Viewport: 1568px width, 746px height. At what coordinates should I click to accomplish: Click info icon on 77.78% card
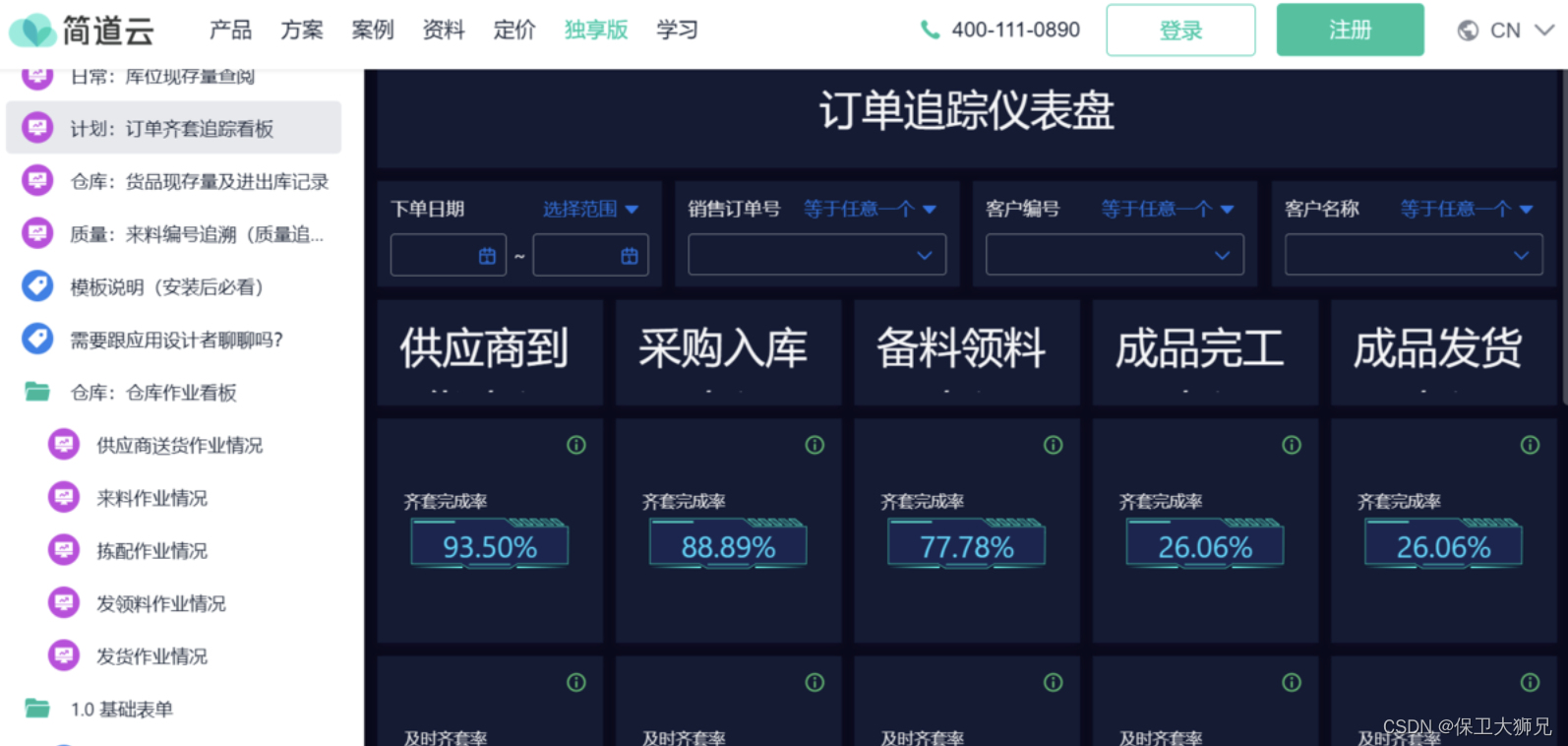click(1054, 445)
